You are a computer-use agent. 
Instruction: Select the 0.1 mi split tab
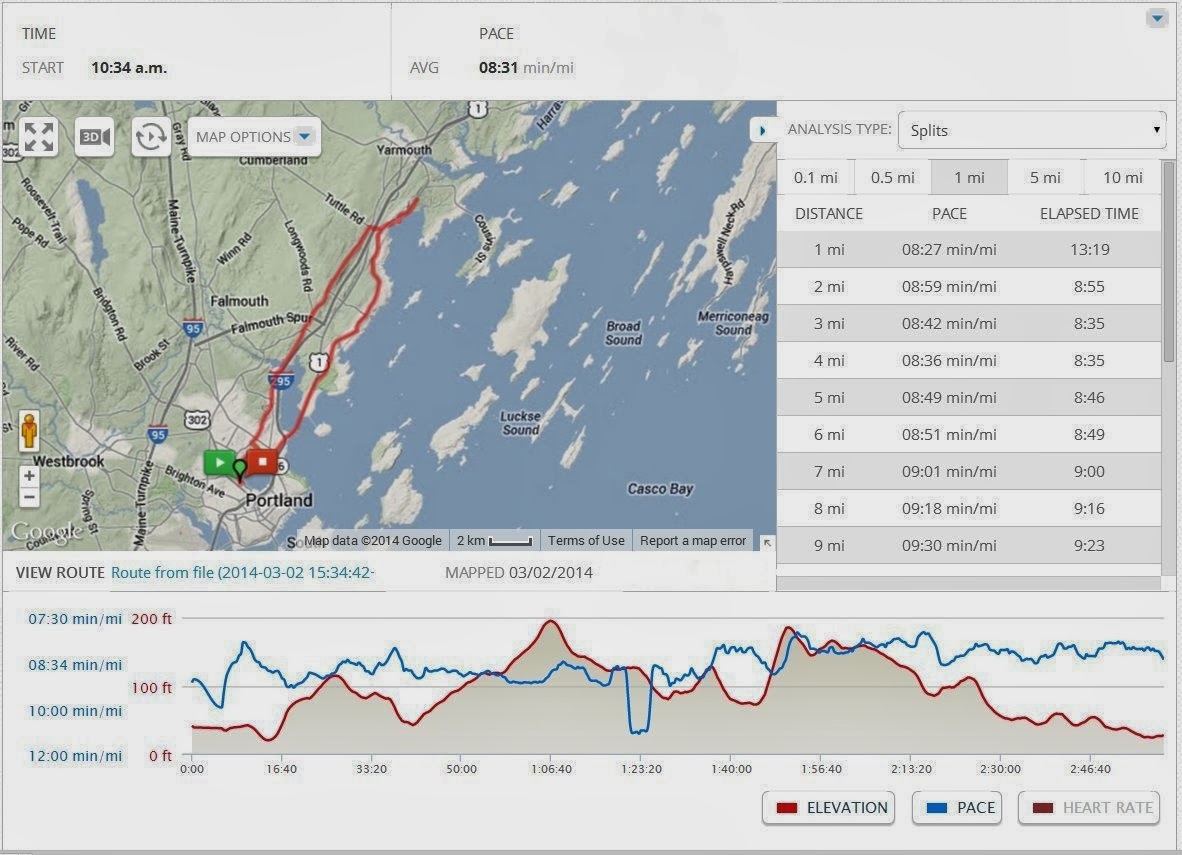click(816, 178)
